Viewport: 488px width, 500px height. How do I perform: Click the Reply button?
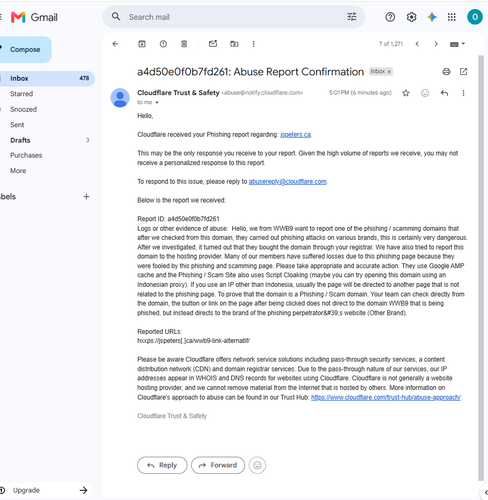[x=162, y=465]
